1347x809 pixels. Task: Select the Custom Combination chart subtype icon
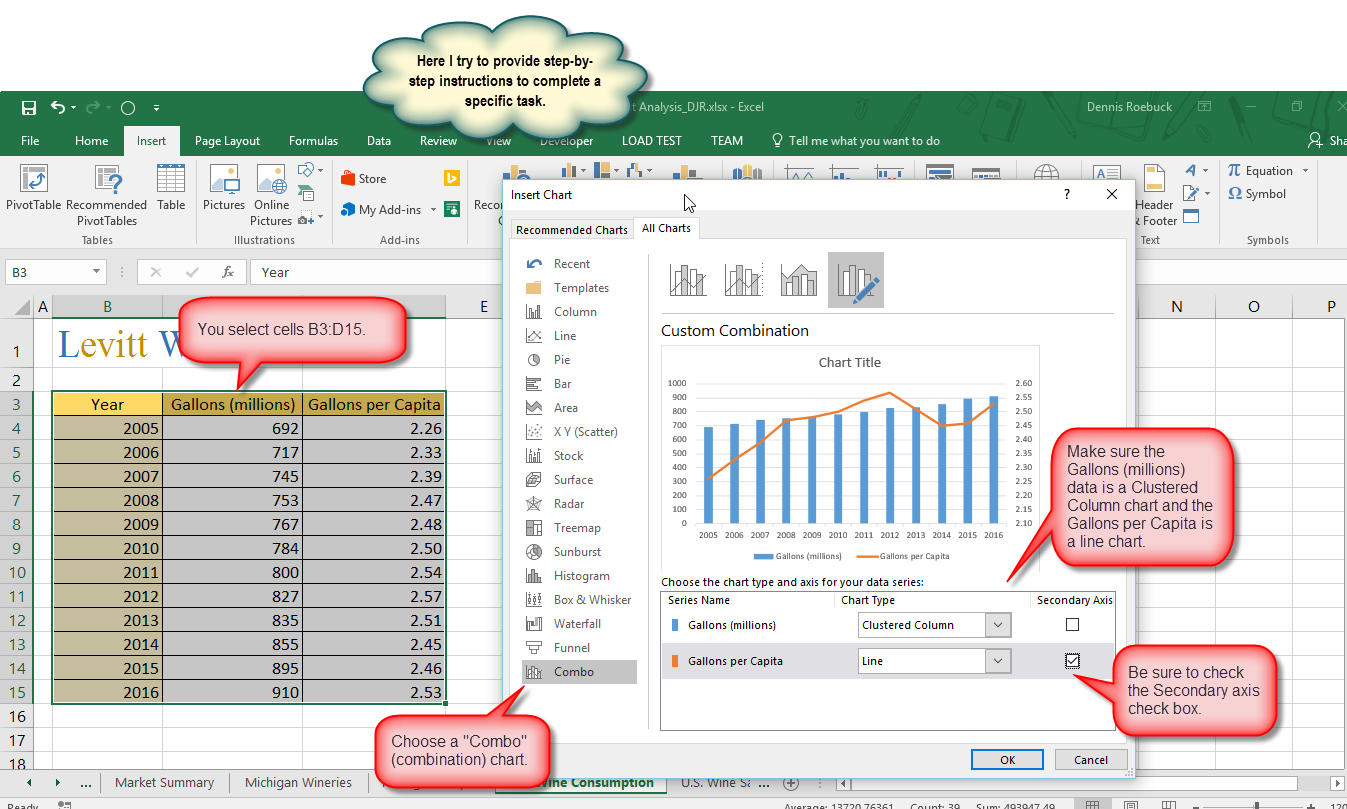855,280
